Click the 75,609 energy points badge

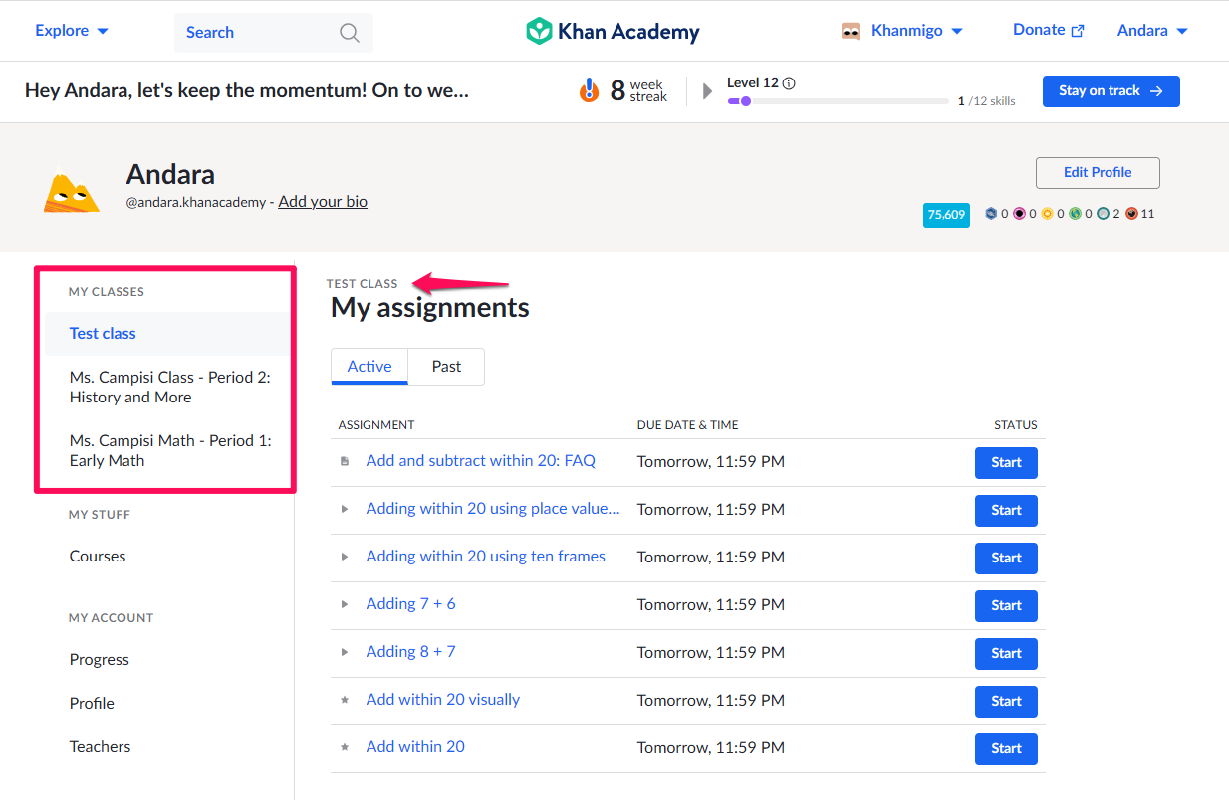[x=946, y=214]
